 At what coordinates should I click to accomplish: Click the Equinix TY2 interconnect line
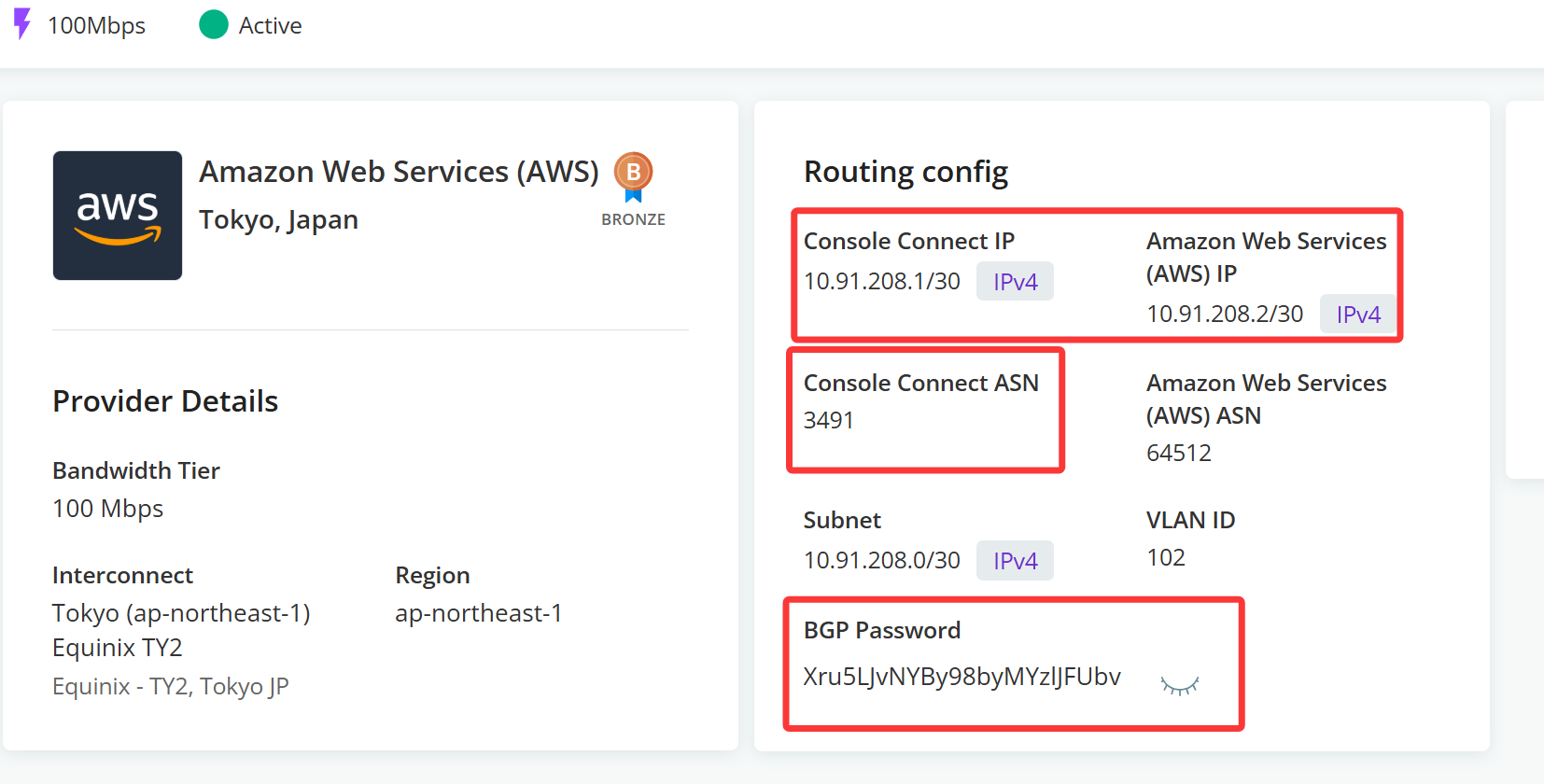point(118,648)
